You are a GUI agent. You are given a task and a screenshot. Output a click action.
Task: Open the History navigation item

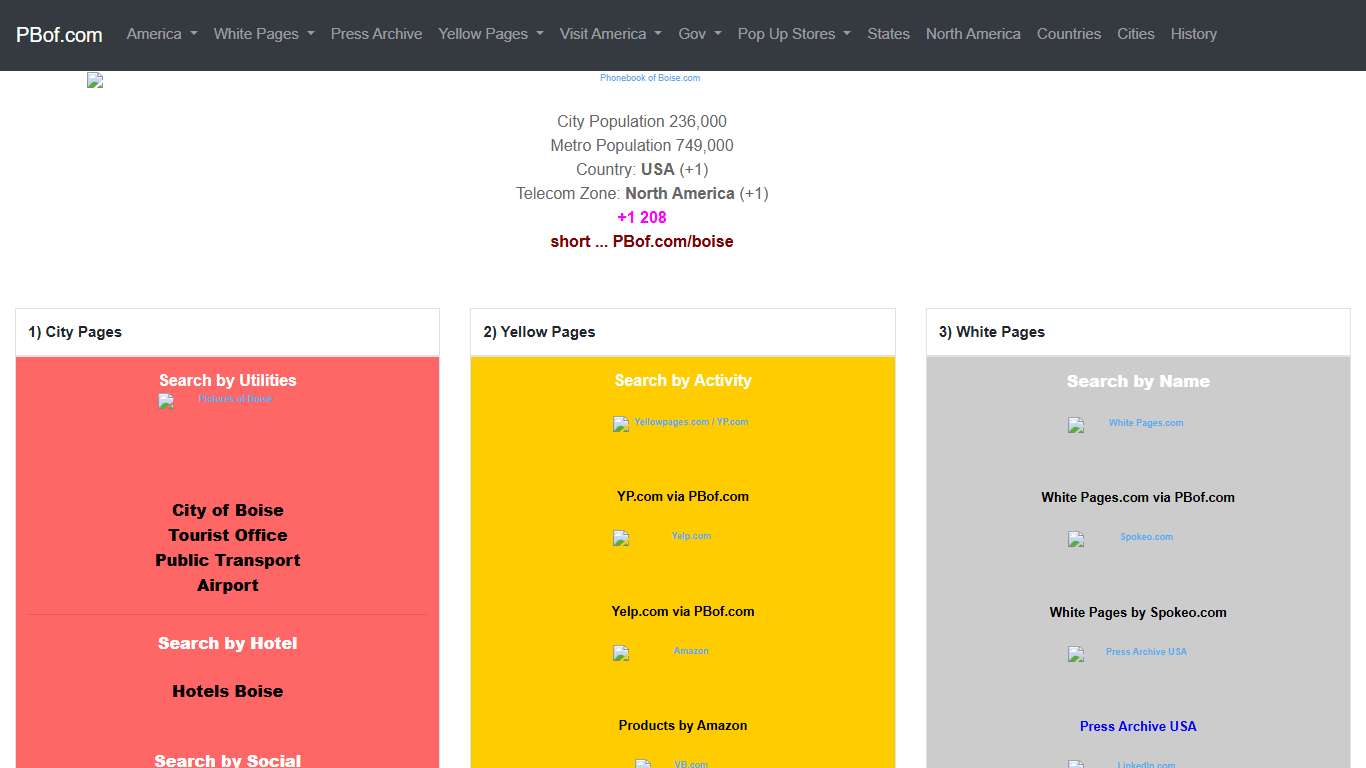[1193, 33]
